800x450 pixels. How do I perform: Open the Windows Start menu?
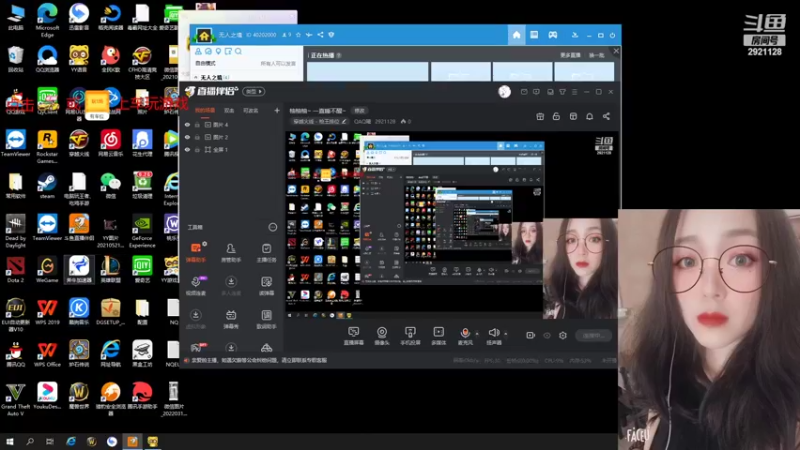point(9,441)
